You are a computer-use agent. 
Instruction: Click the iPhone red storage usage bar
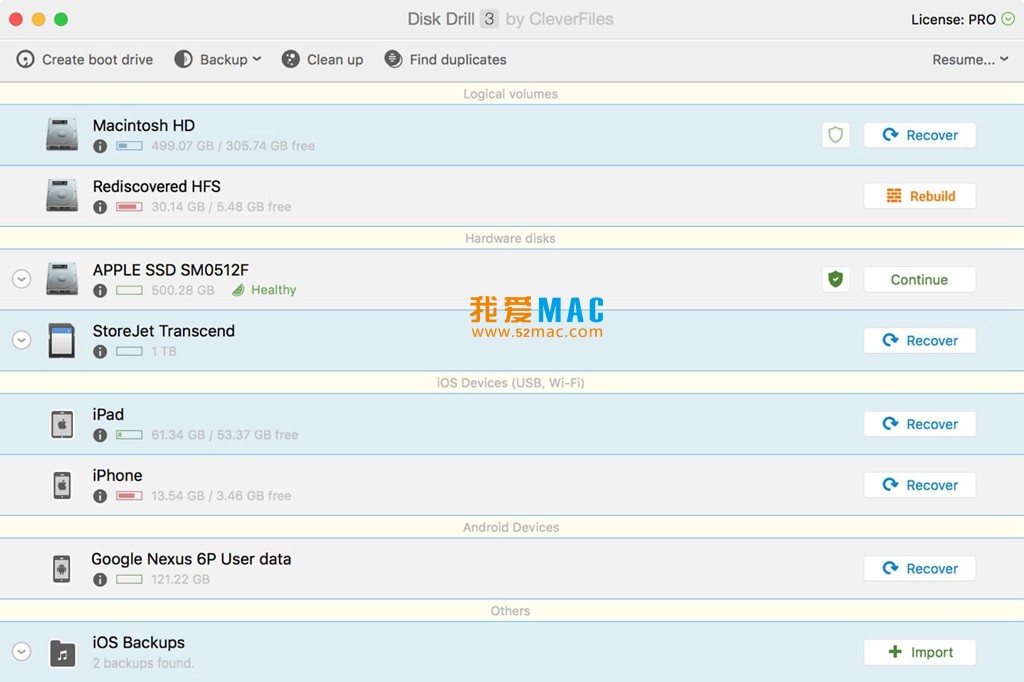click(x=129, y=496)
